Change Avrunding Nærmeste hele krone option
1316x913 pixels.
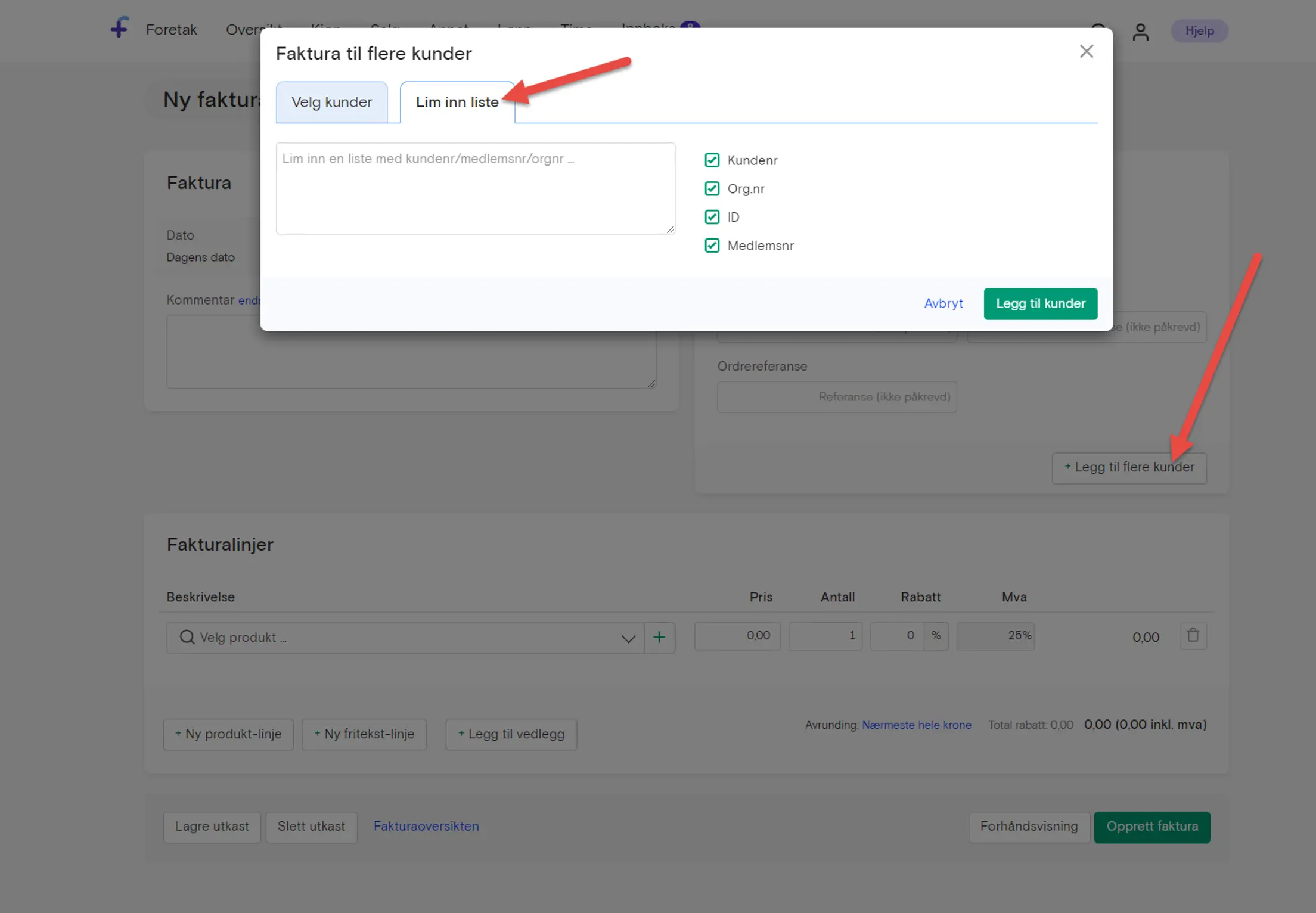916,725
